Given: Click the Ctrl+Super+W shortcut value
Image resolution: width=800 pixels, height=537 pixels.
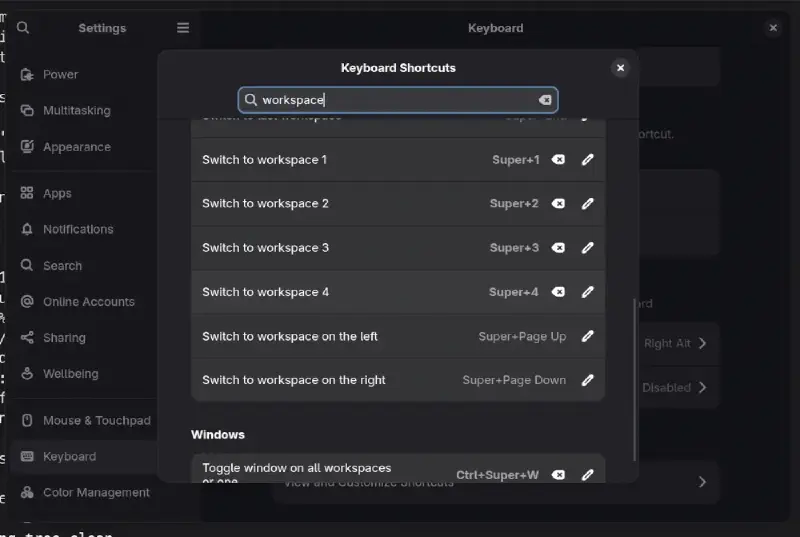Looking at the screenshot, I should pos(497,475).
